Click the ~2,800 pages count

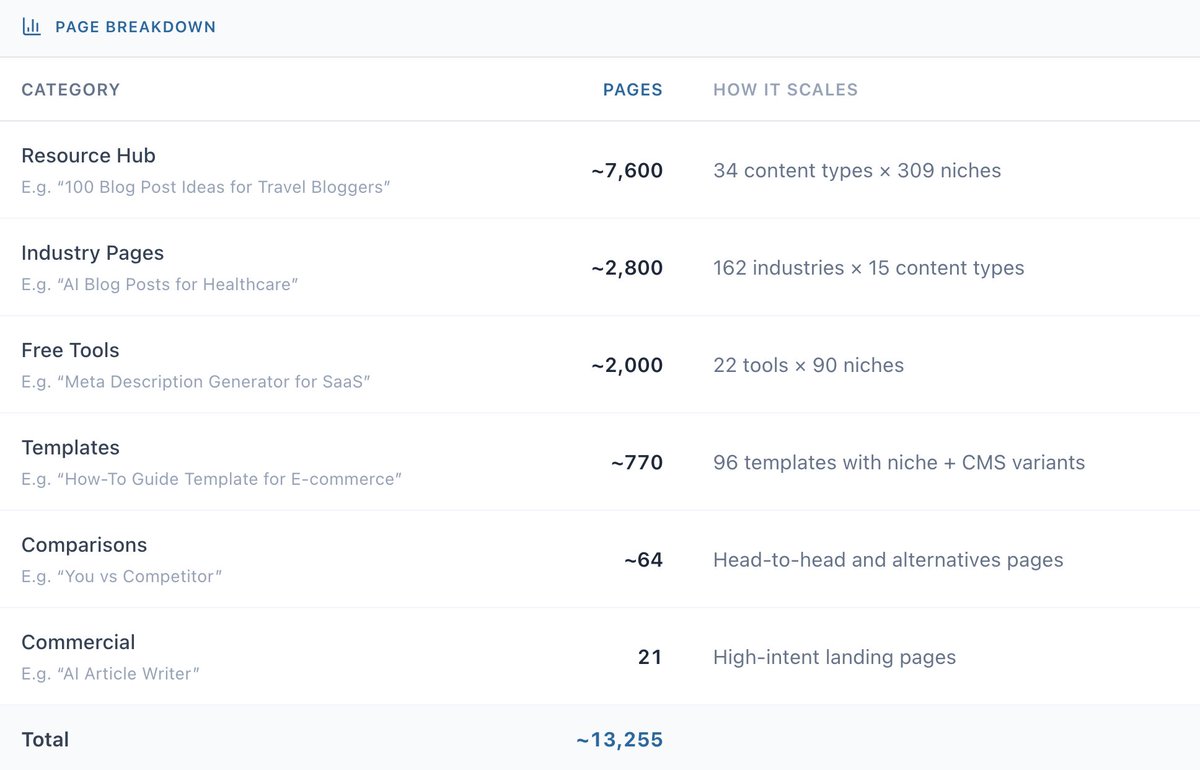pos(627,268)
